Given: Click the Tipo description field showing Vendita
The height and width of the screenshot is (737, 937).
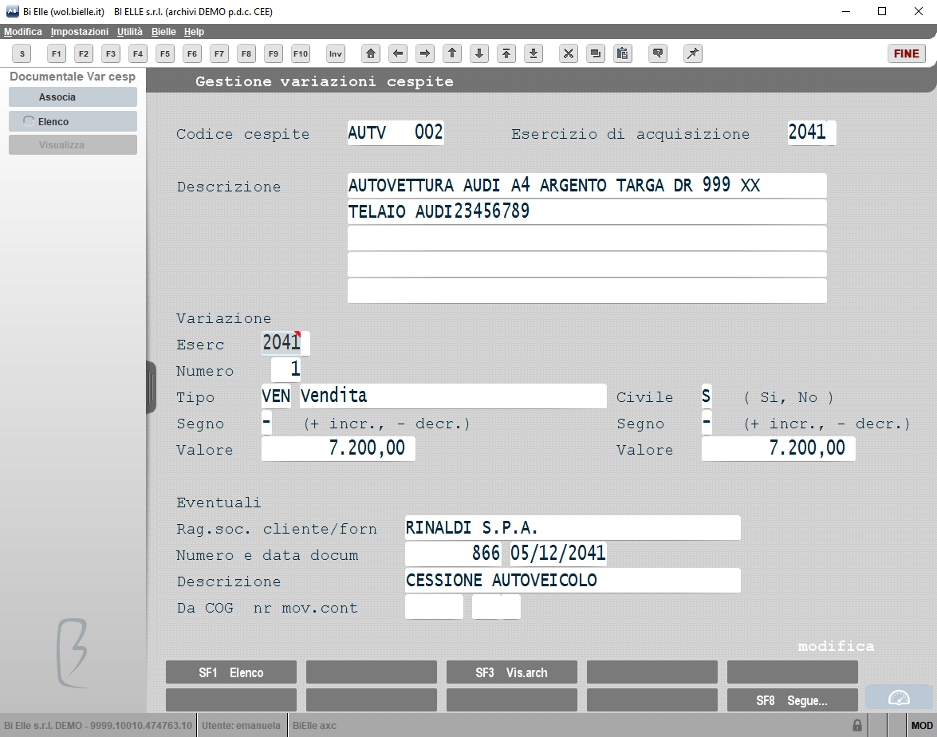Looking at the screenshot, I should pyautogui.click(x=453, y=396).
